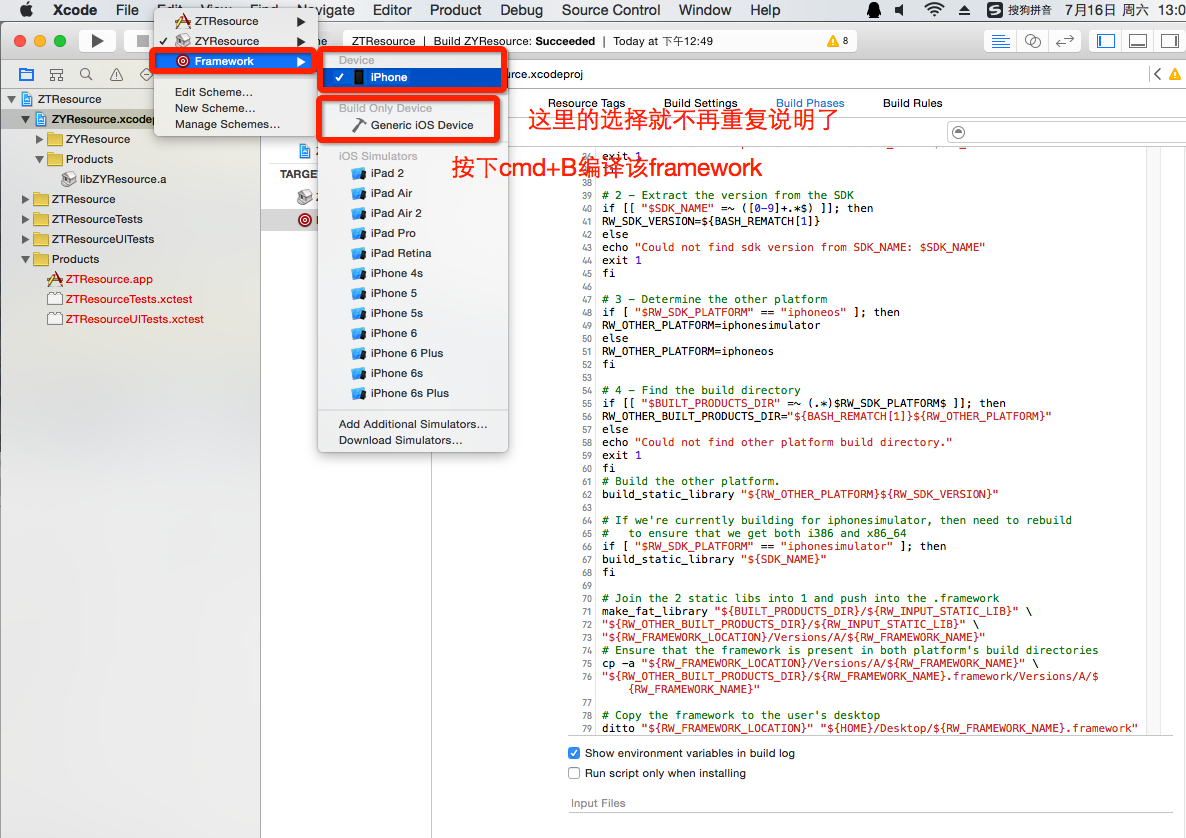Select the iPad Pro simulator
The width and height of the screenshot is (1186, 838).
tap(413, 233)
